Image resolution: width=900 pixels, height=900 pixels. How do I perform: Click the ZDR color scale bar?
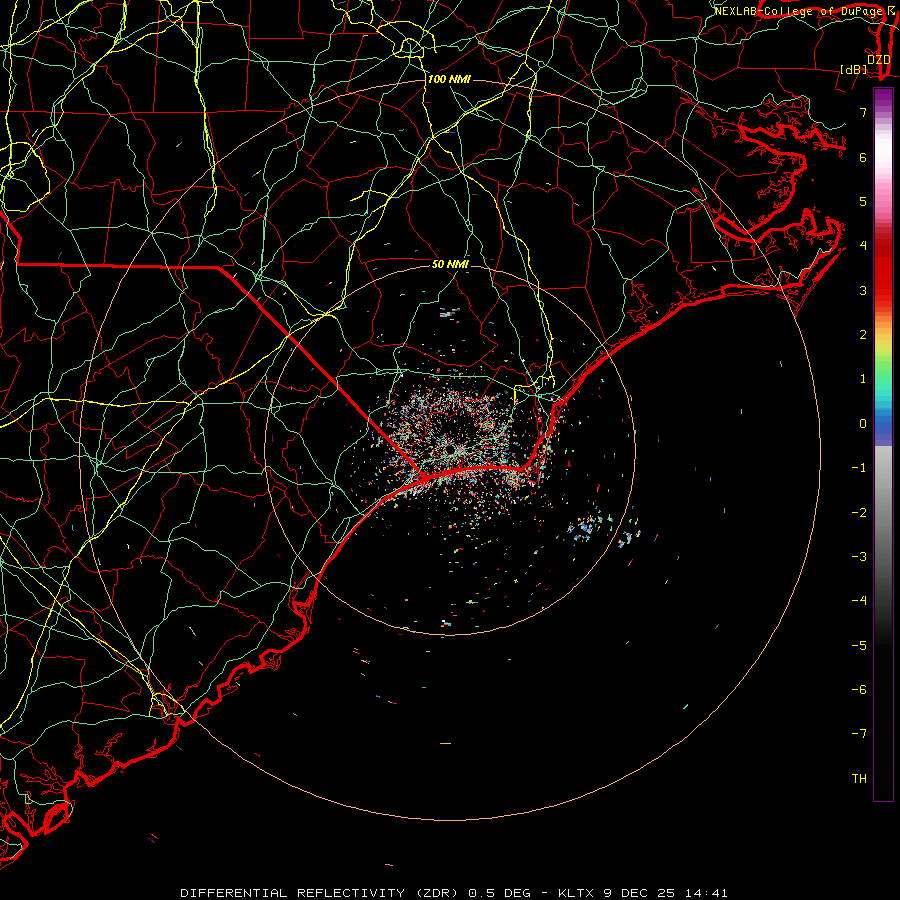[883, 444]
